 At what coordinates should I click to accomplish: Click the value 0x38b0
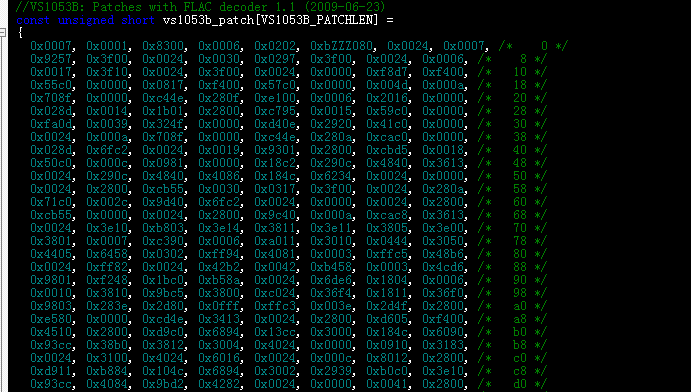pos(107,345)
